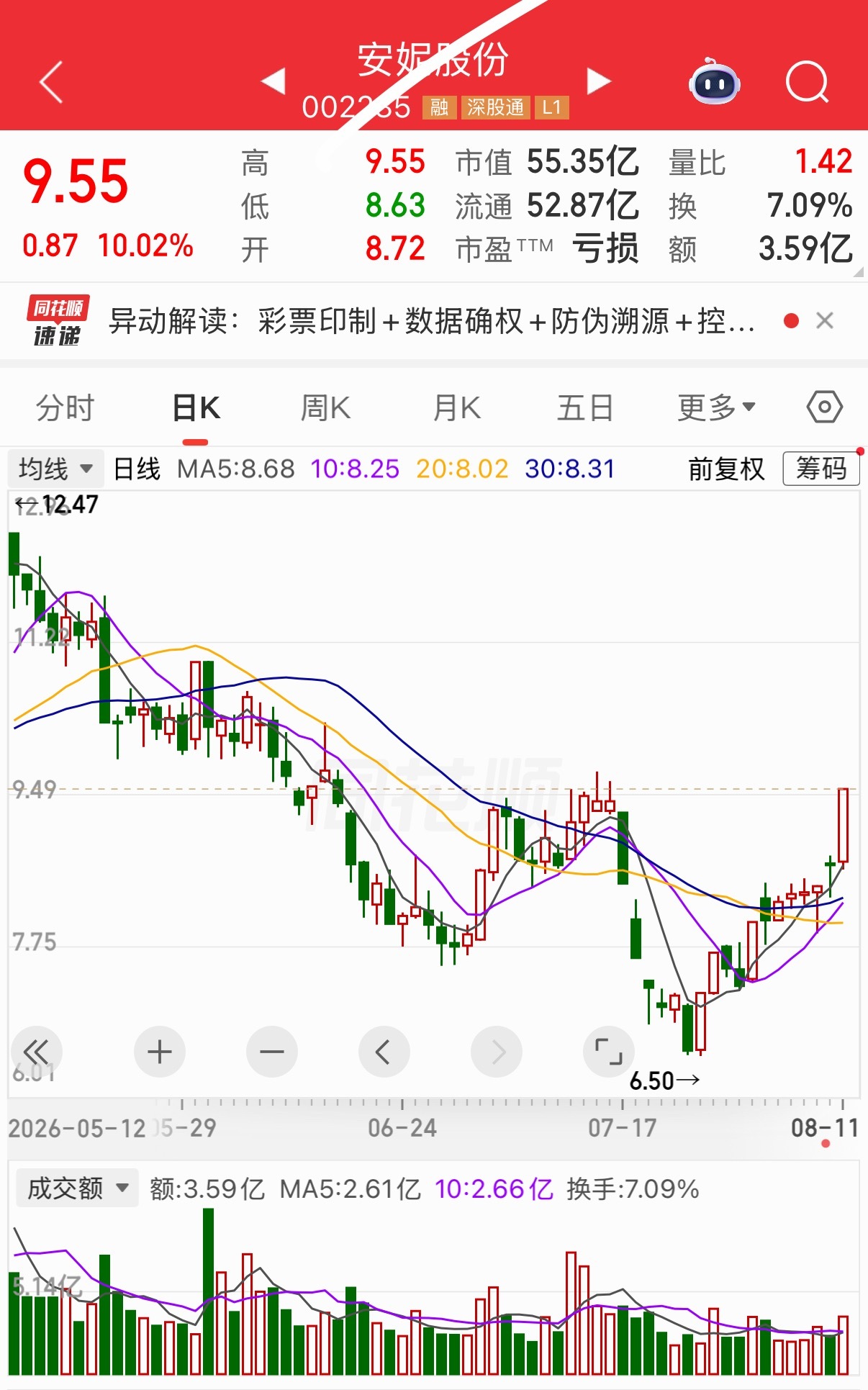Tap the change percent 10.02%

pos(145,245)
